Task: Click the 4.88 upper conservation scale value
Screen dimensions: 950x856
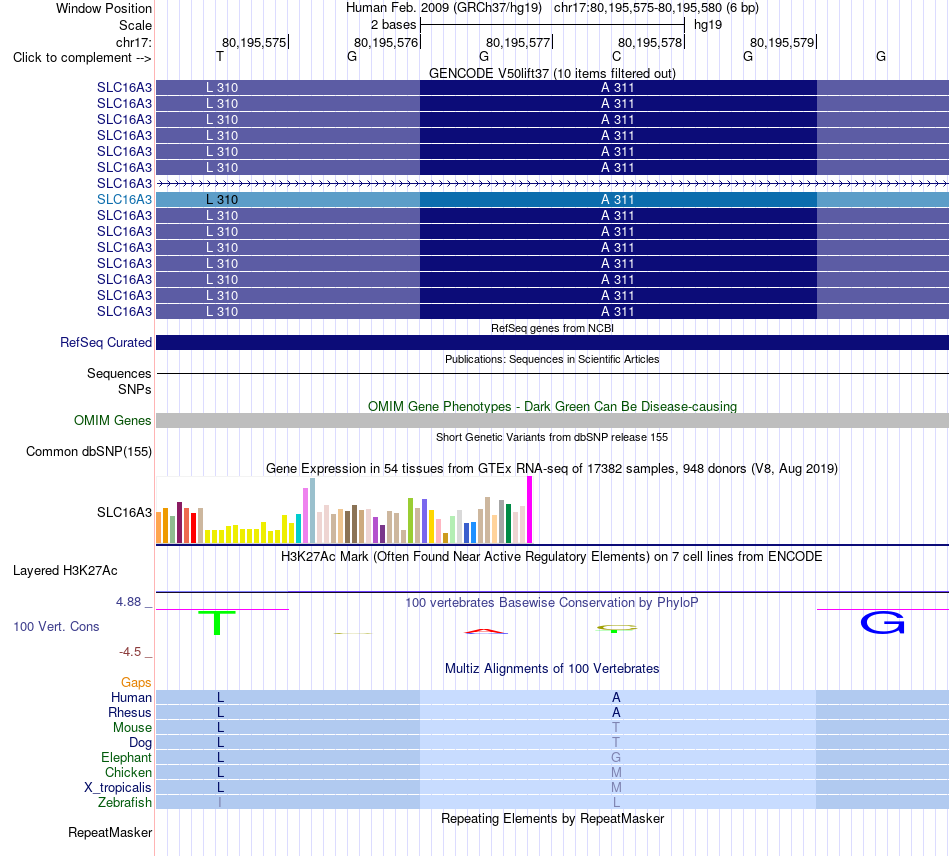Action: 128,602
